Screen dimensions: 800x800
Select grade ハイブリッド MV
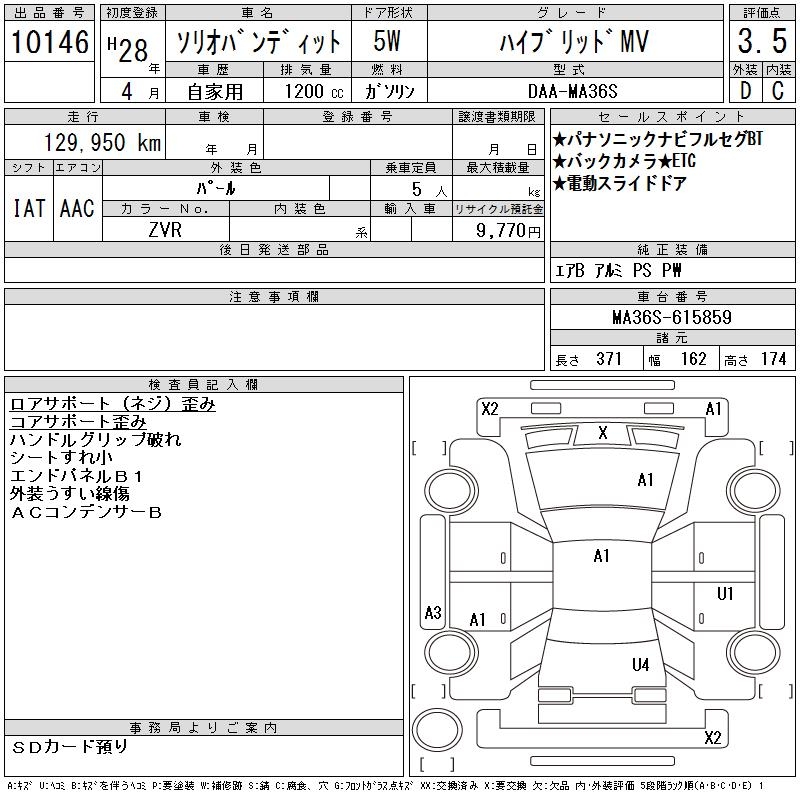[574, 42]
